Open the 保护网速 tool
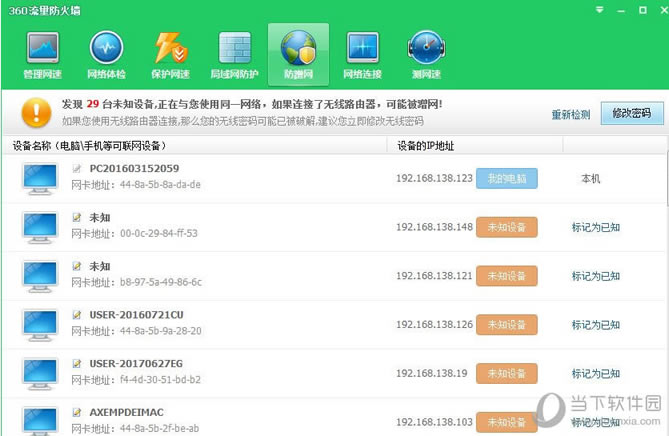The height and width of the screenshot is (436, 669). [170, 55]
